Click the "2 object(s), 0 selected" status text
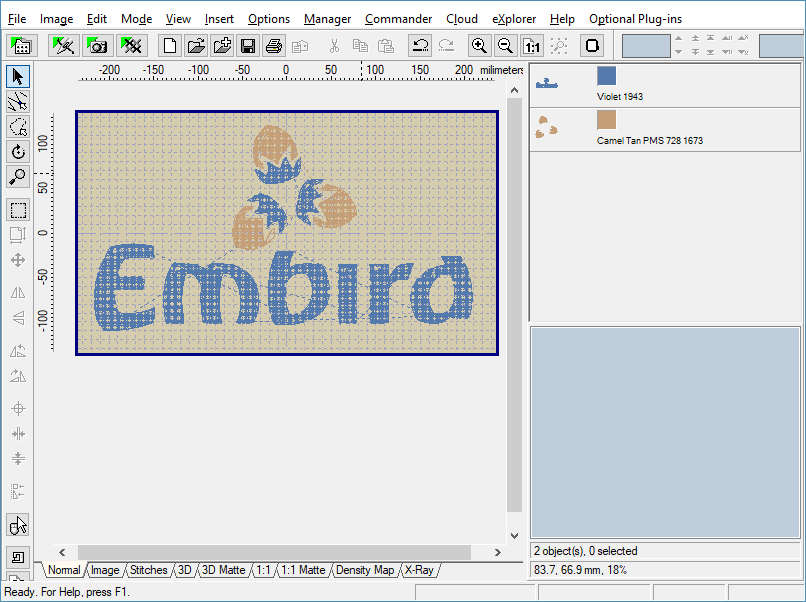 tap(585, 551)
